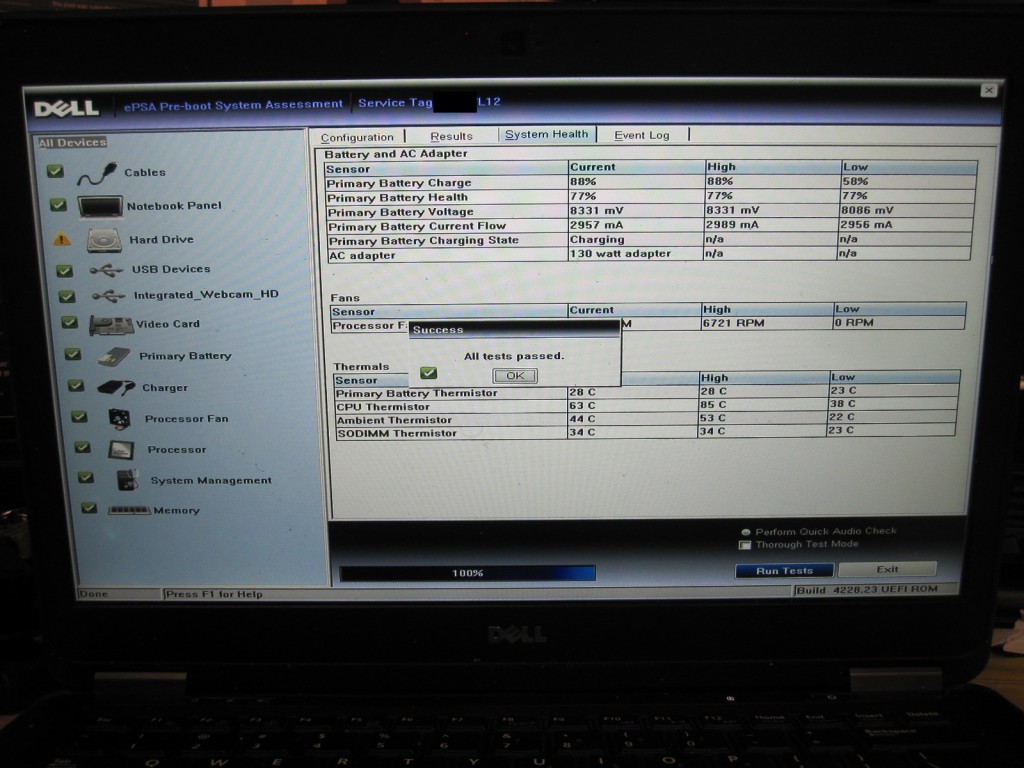Click the CPU Thermistor row label
1024x768 pixels.
(383, 407)
